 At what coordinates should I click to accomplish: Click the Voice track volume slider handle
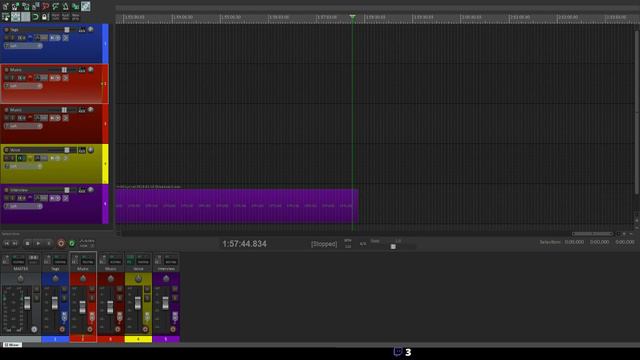point(67,150)
